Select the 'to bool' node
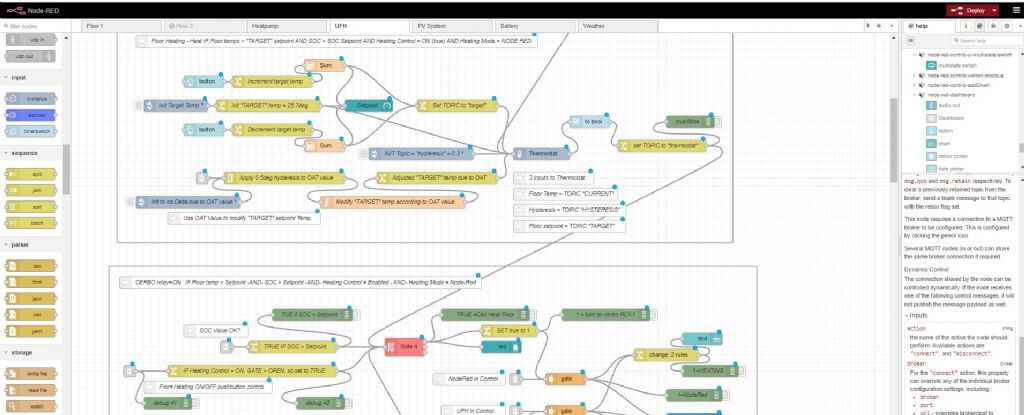 click(x=590, y=122)
